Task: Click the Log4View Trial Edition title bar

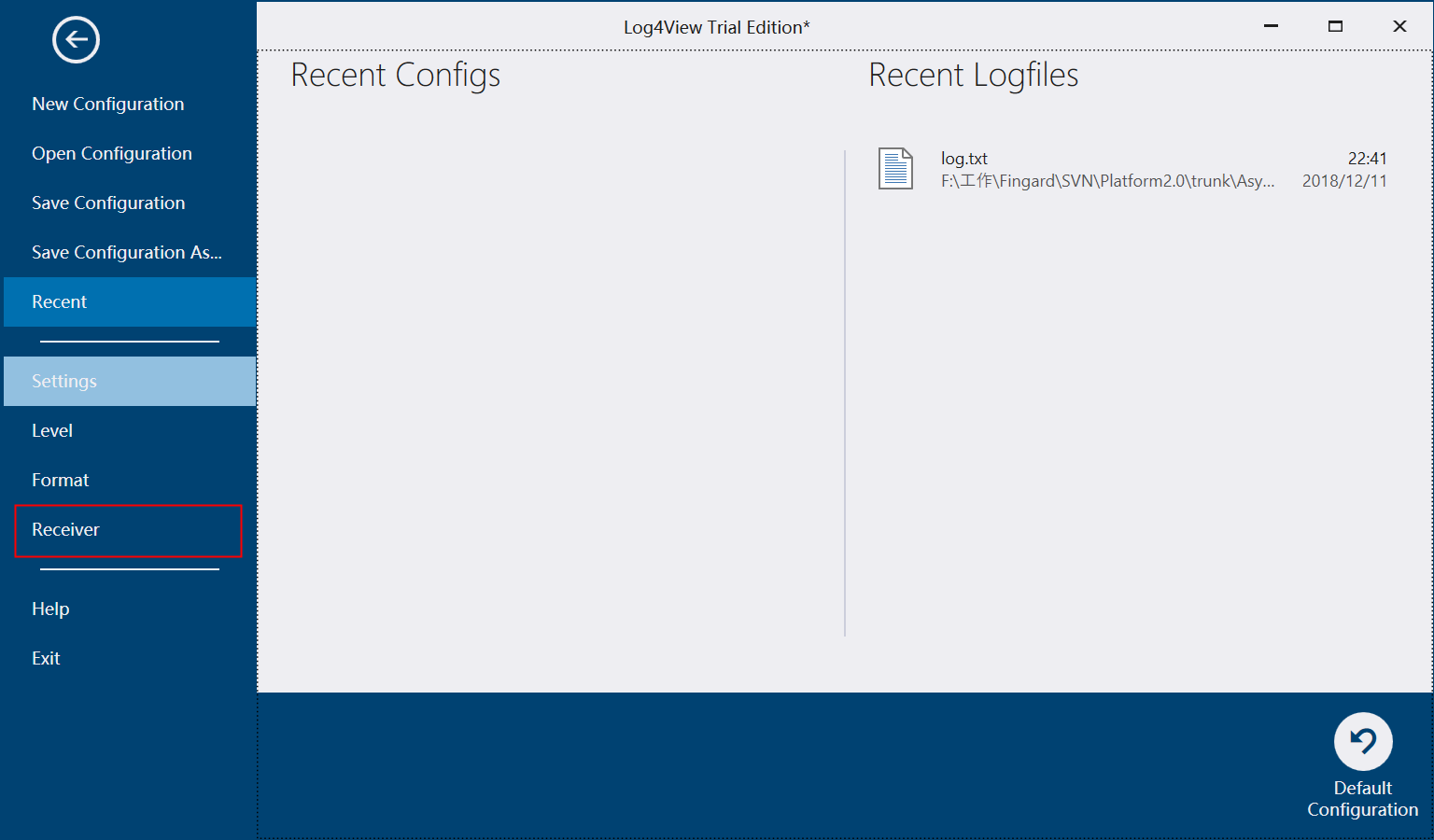Action: [x=717, y=26]
